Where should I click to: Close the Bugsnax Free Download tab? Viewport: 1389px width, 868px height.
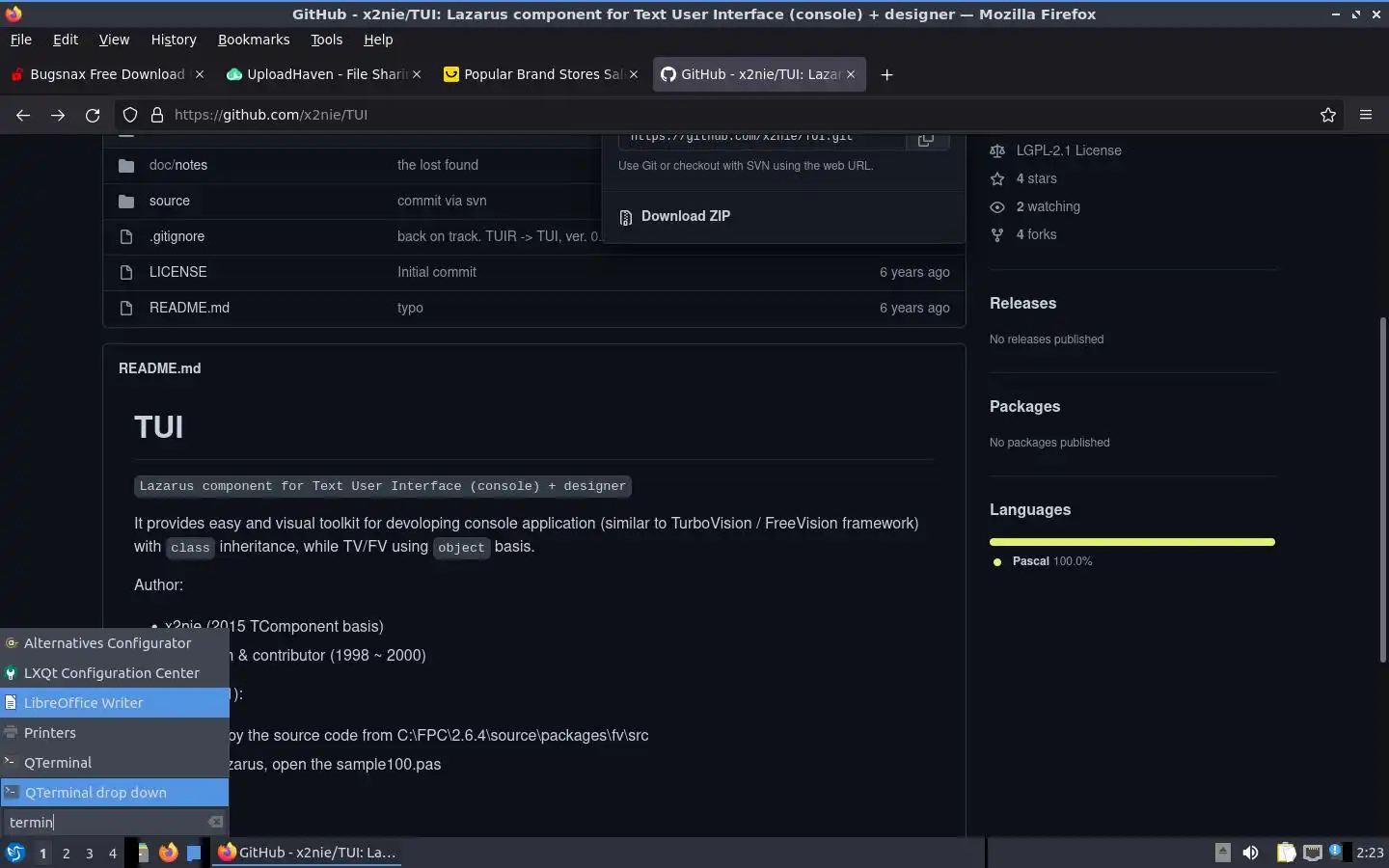point(200,74)
